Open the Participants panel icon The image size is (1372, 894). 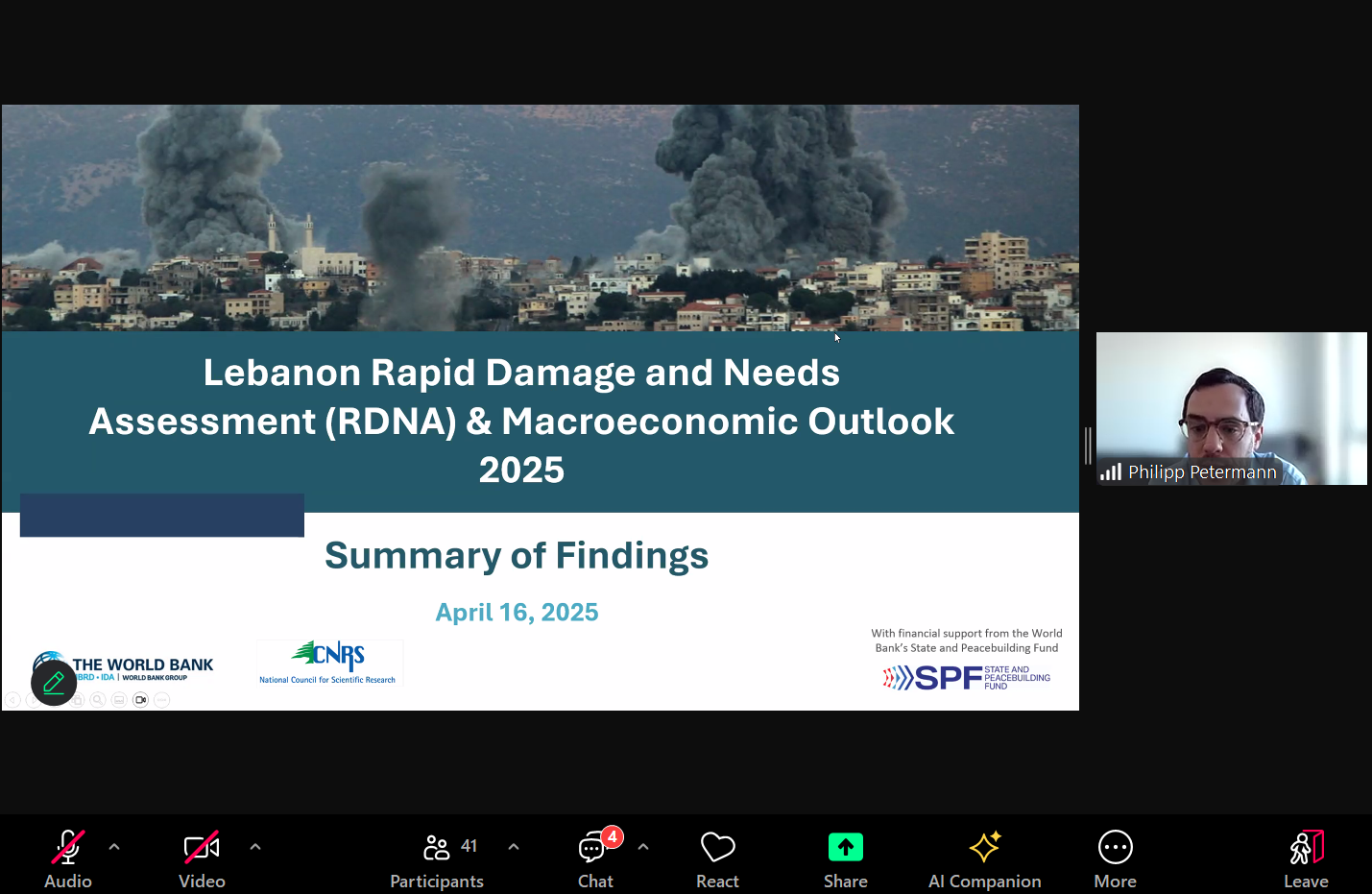[x=437, y=847]
